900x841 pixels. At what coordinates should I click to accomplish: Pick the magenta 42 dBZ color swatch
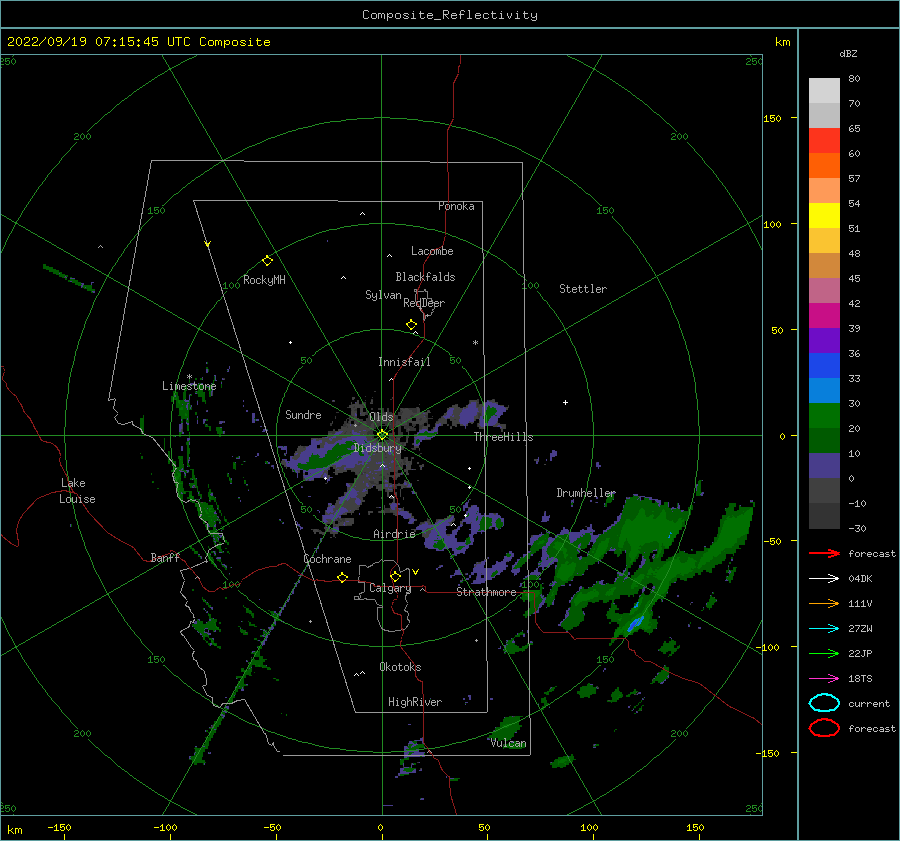(x=824, y=316)
